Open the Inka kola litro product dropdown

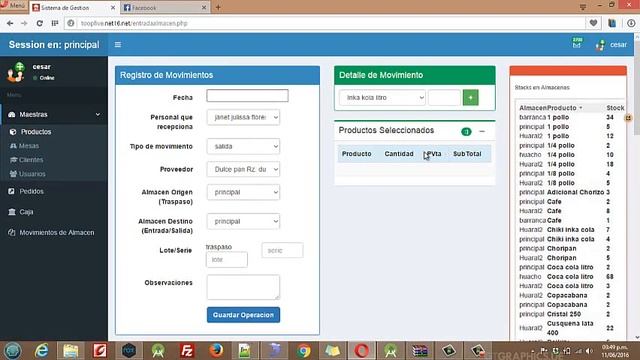(x=382, y=98)
